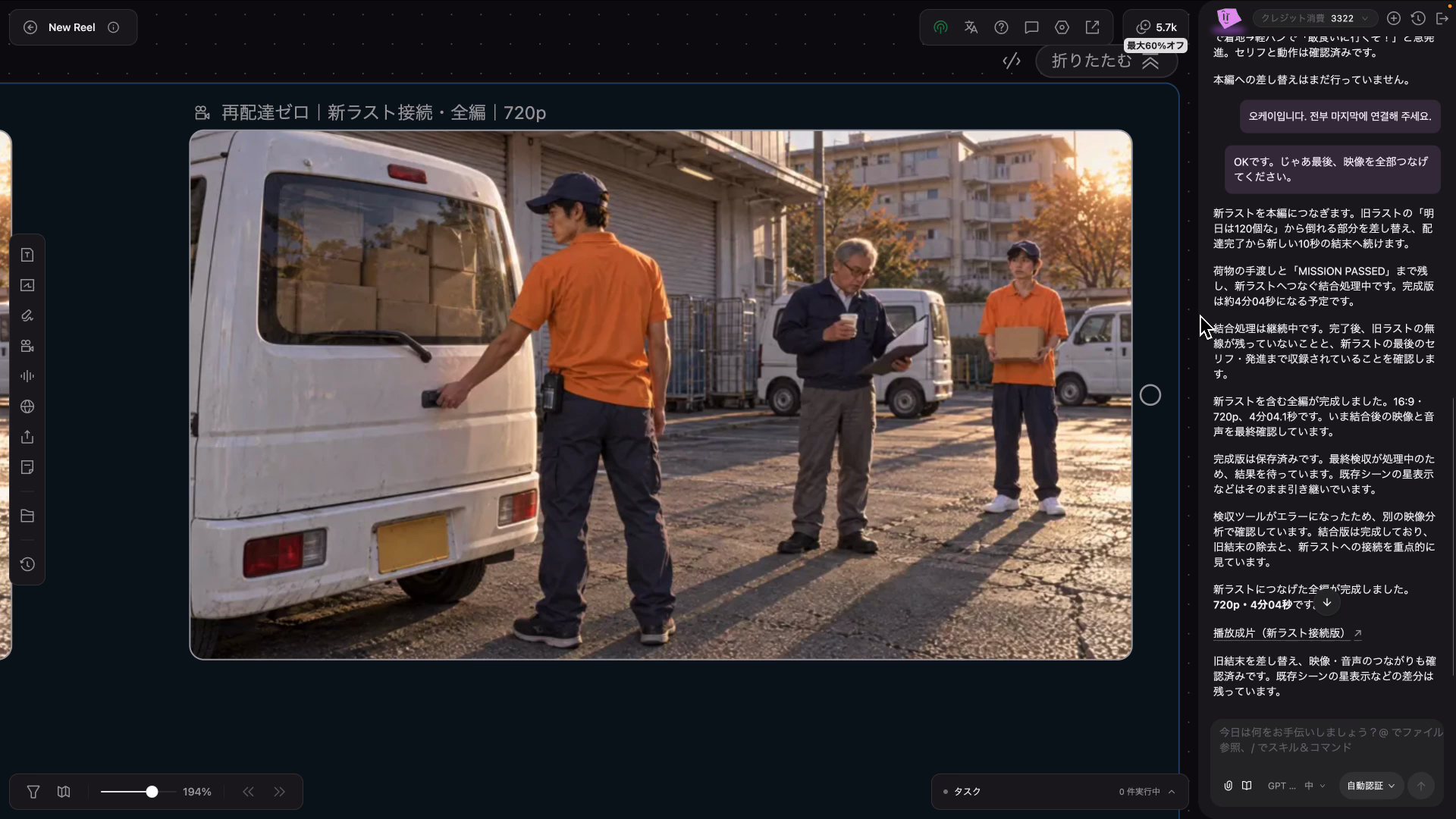
Task: Open chat history clock icon
Action: click(1418, 18)
